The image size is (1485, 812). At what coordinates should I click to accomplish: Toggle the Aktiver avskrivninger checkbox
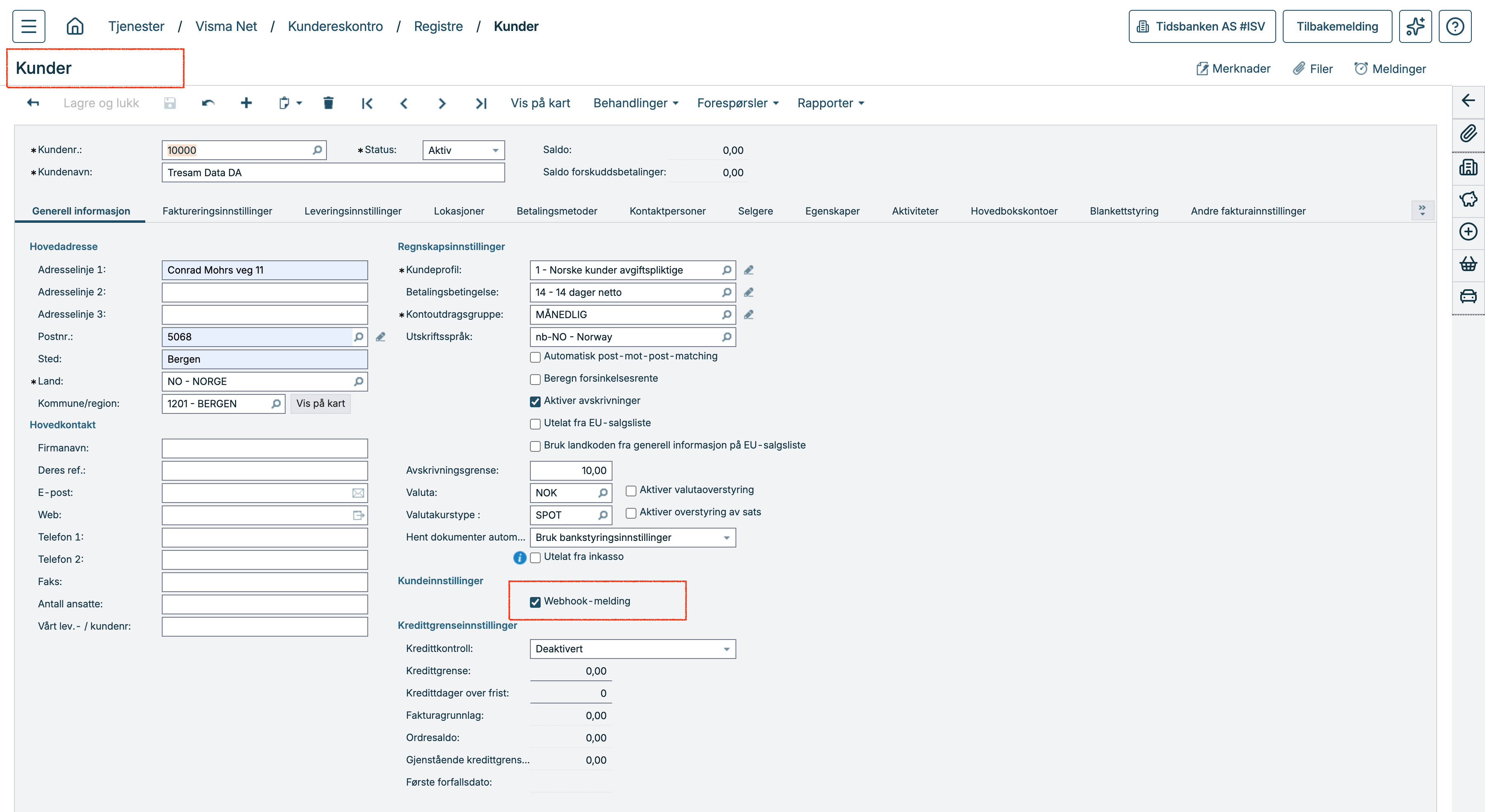[535, 402]
